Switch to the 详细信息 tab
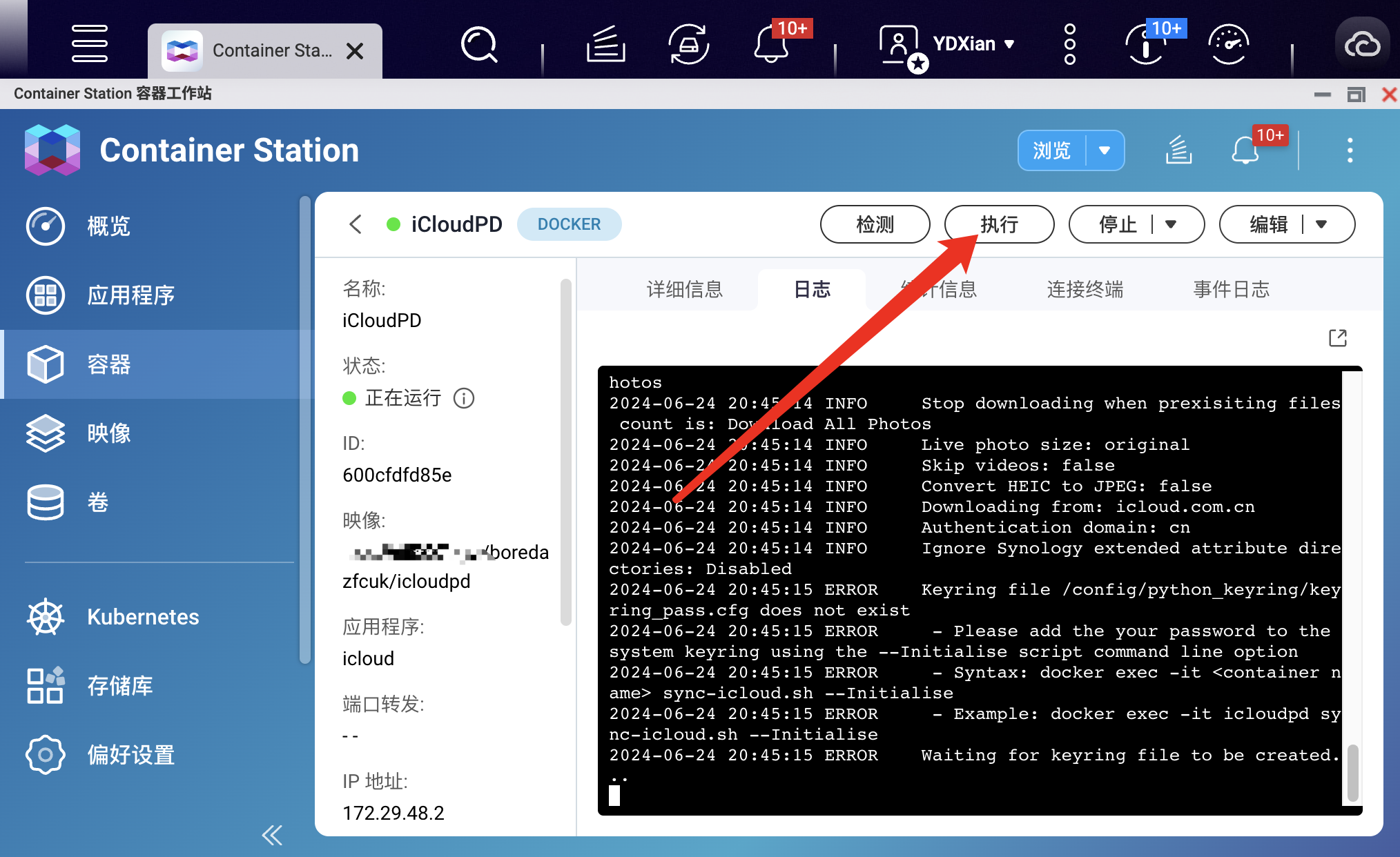This screenshot has width=1400, height=857. 684,289
